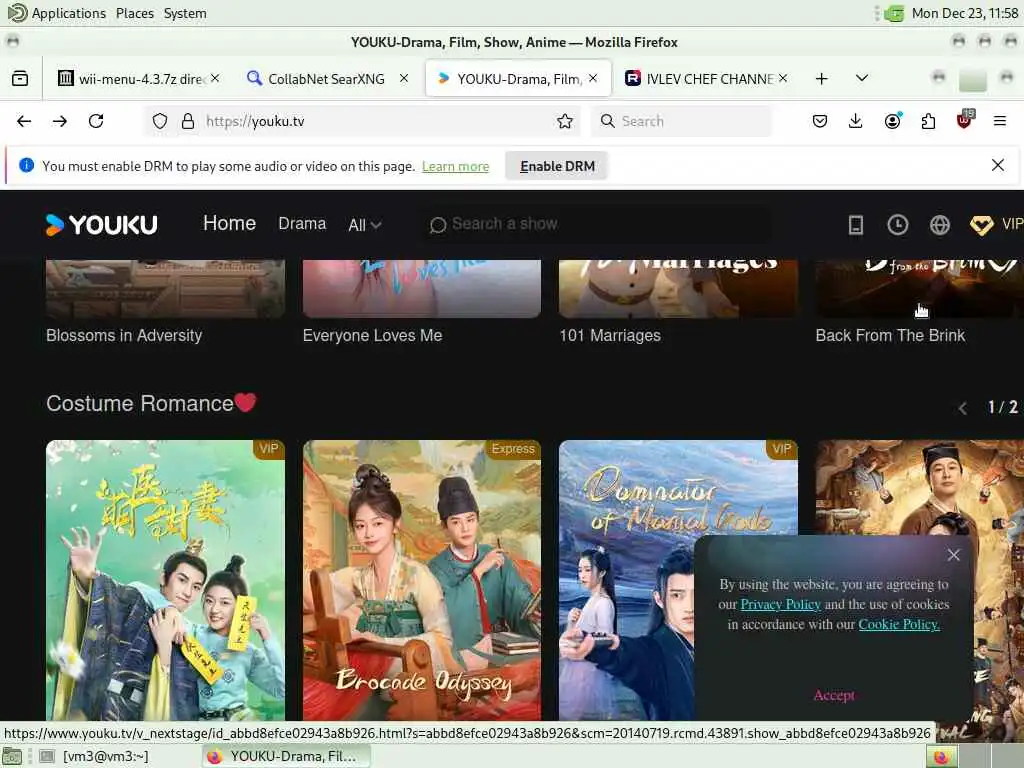Click the show desktop icon in taskbar
1024x768 pixels.
[x=11, y=756]
